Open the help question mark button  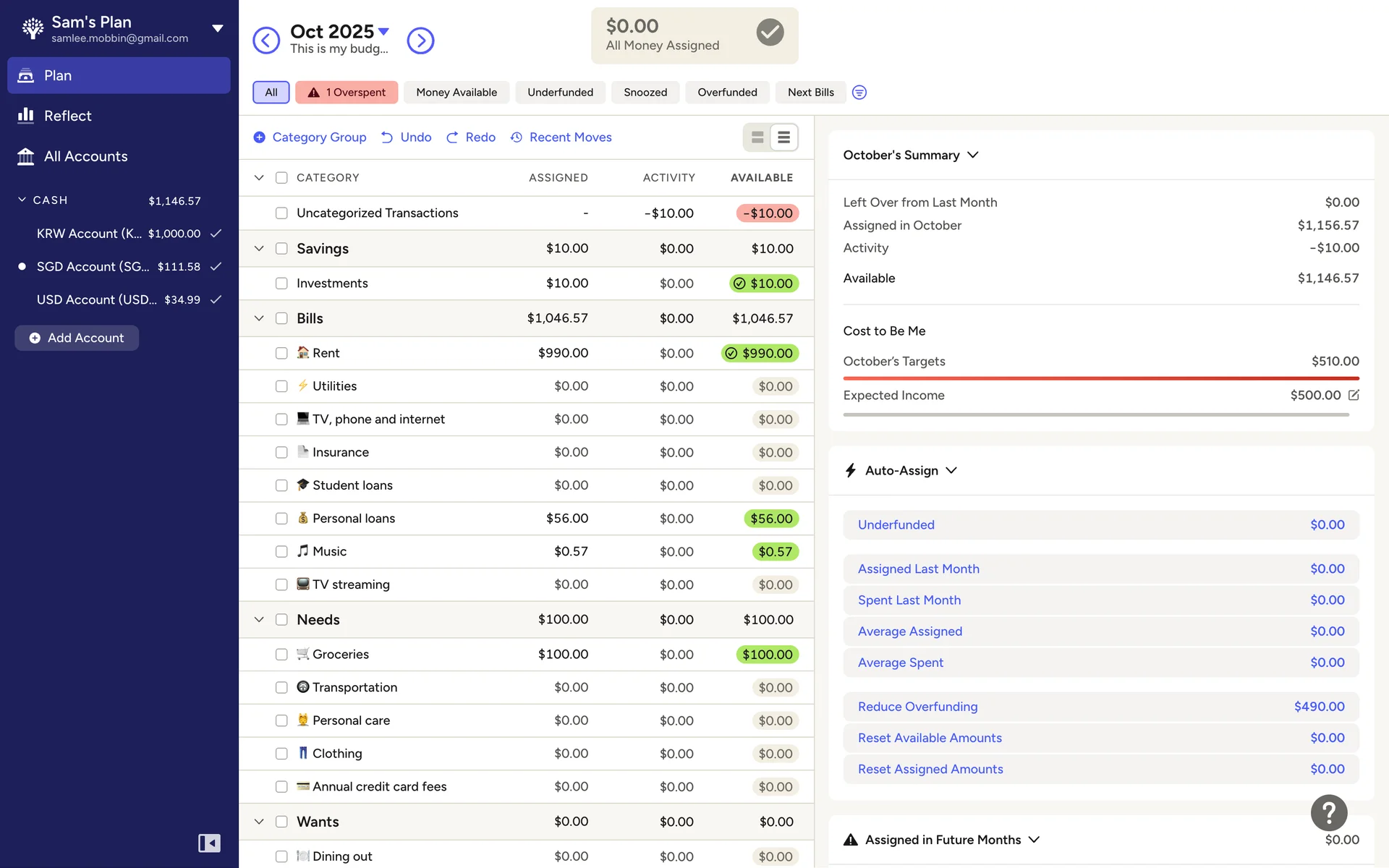point(1328,813)
